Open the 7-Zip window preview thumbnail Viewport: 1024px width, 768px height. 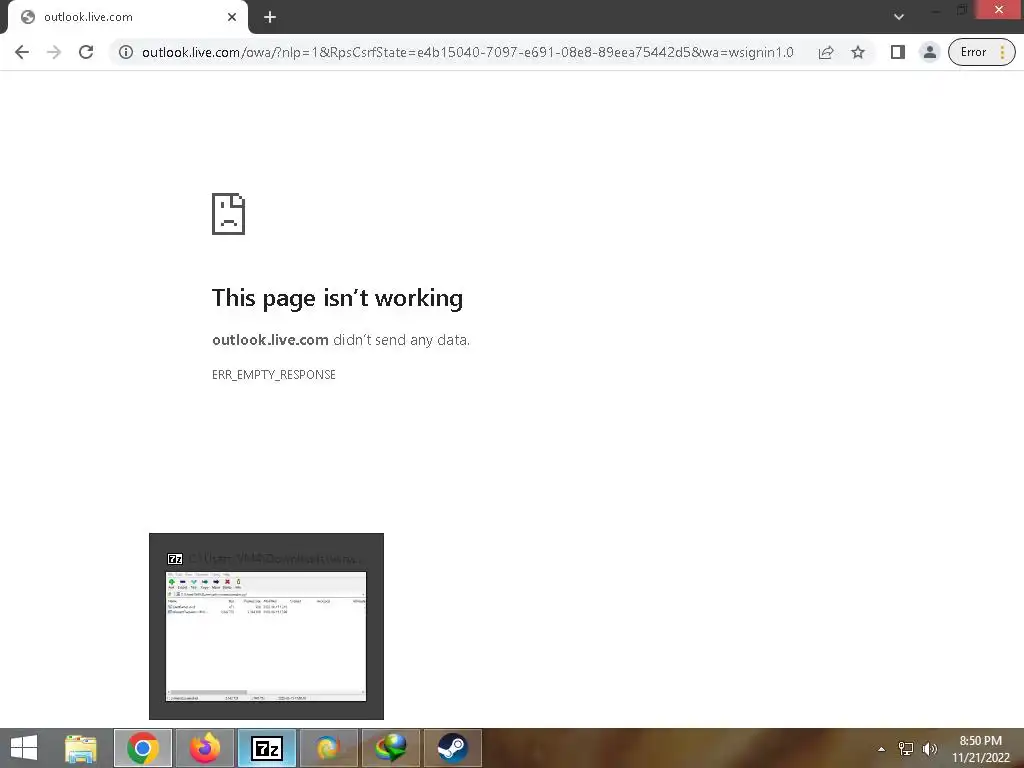(266, 626)
